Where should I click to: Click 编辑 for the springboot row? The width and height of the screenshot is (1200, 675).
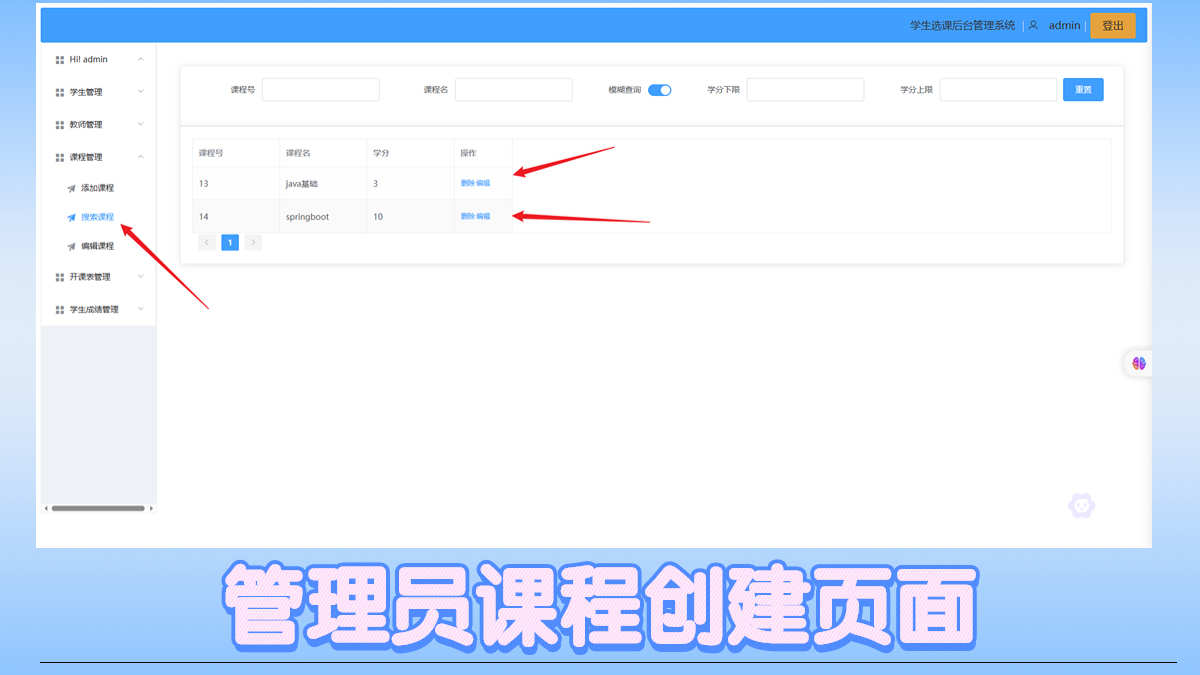click(483, 217)
